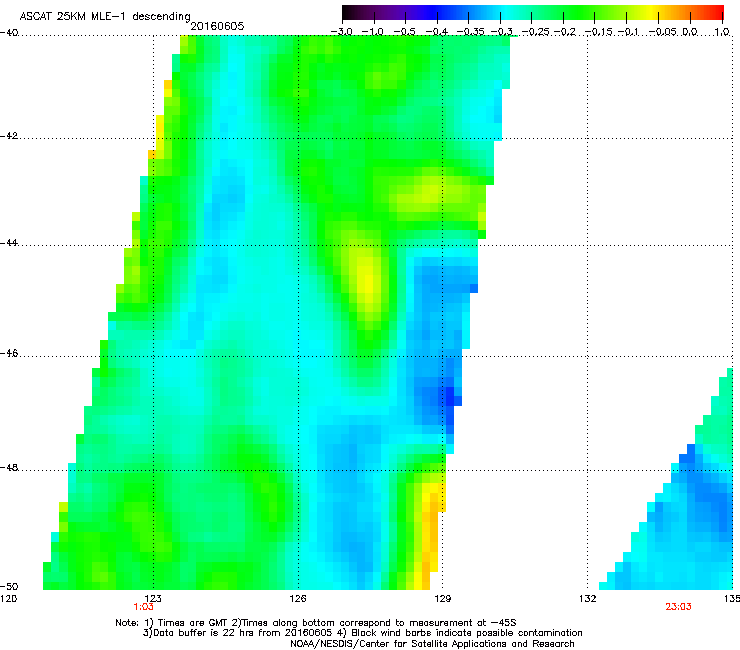Screen dimensions: 740x650
Task: Click the rainbow color scale bar
Action: coord(533,12)
